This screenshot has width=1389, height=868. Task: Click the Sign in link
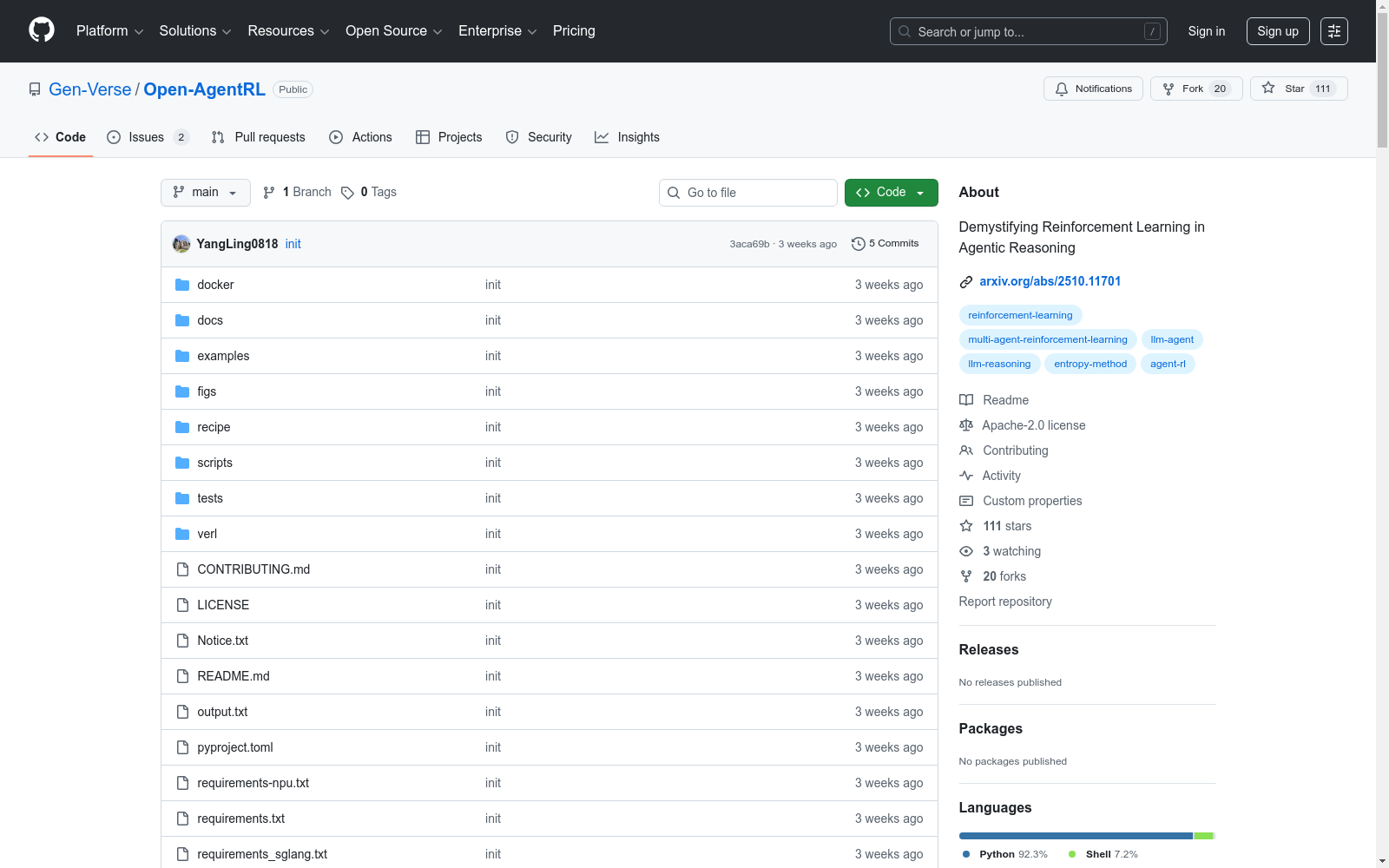click(x=1207, y=31)
